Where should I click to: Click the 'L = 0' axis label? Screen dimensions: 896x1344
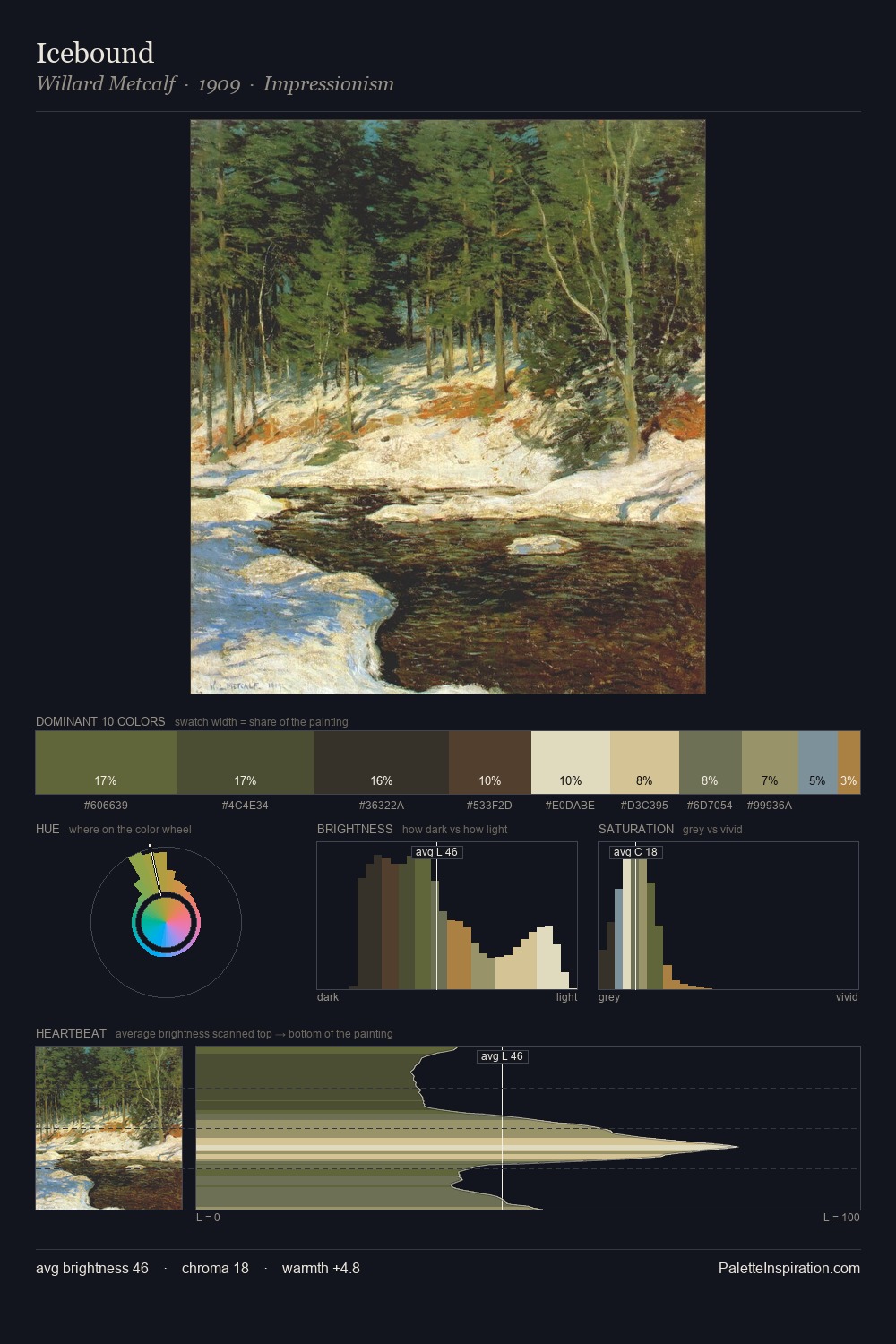pos(208,1218)
